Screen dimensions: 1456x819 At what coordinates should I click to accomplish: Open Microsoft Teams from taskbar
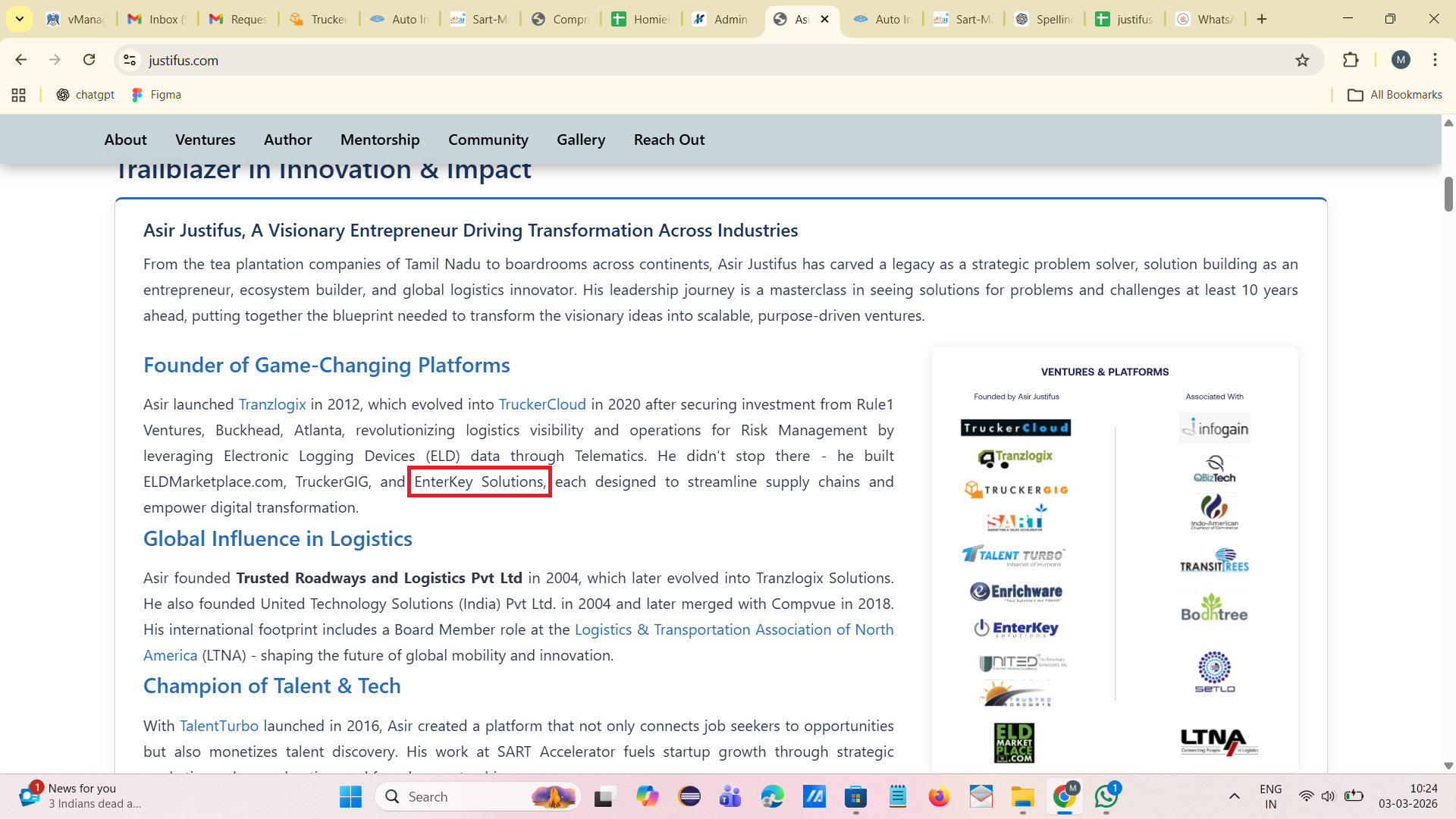(730, 796)
